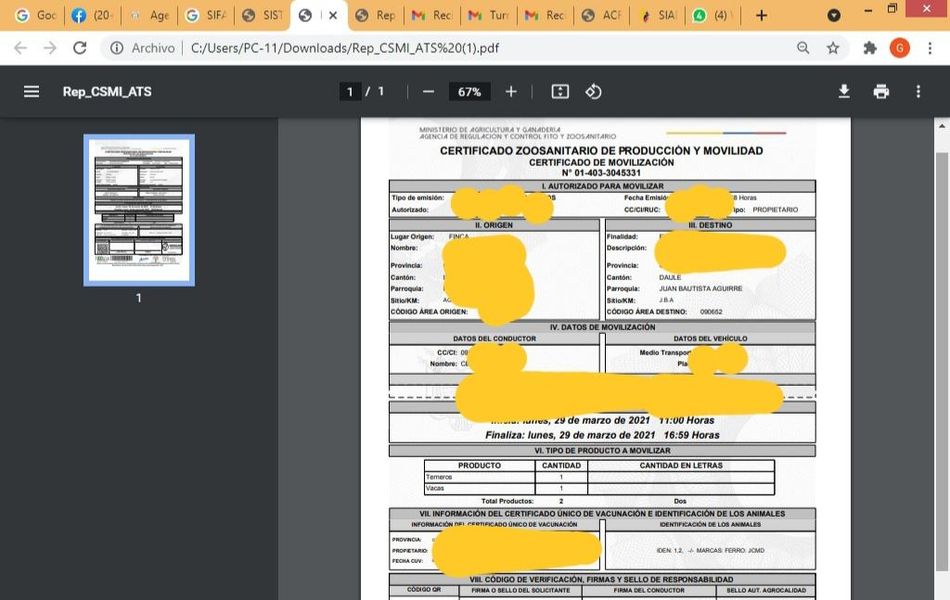Open the PDF viewer more actions menu

(x=918, y=91)
